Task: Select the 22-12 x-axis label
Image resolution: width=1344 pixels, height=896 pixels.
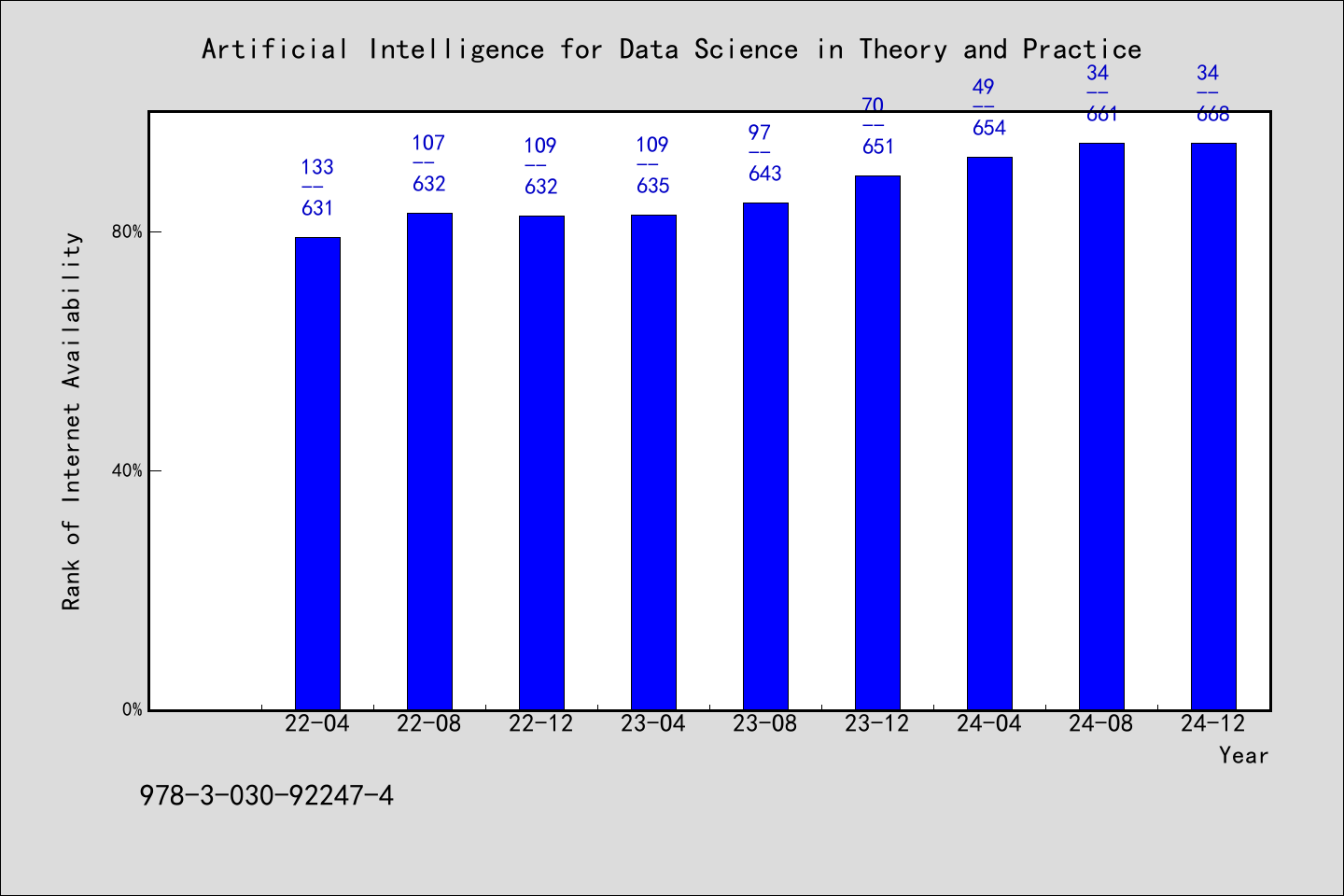Action: (x=541, y=723)
